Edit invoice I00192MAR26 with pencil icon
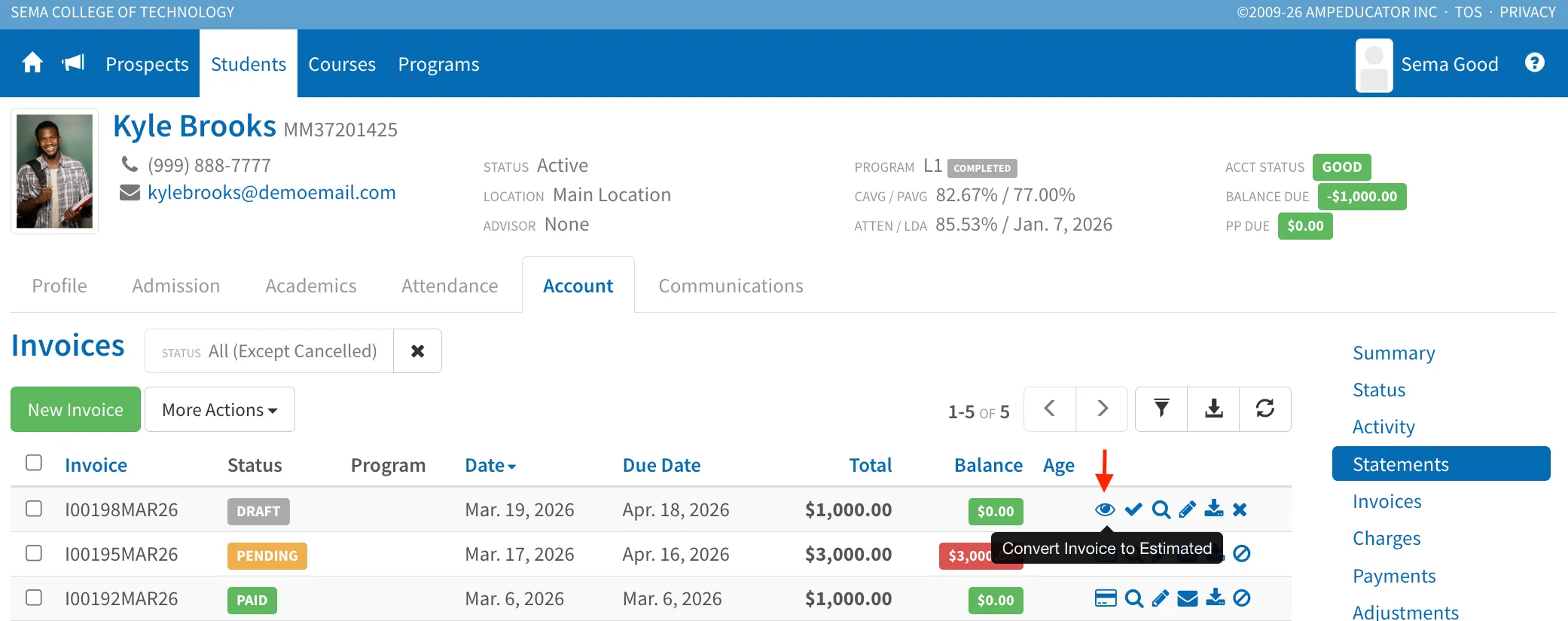The height and width of the screenshot is (621, 1568). coord(1161,598)
